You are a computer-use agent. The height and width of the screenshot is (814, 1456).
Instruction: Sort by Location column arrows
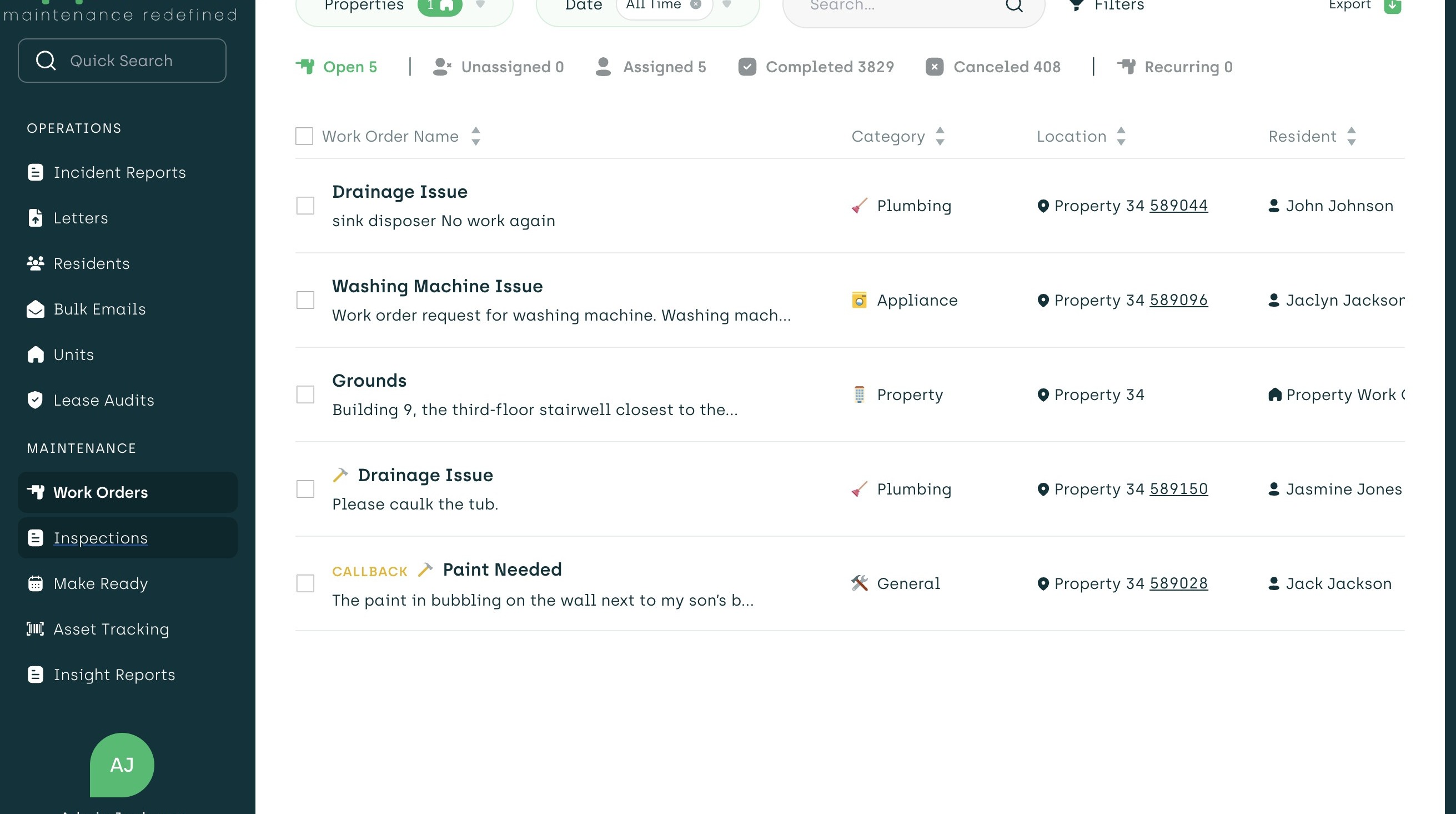pyautogui.click(x=1121, y=136)
